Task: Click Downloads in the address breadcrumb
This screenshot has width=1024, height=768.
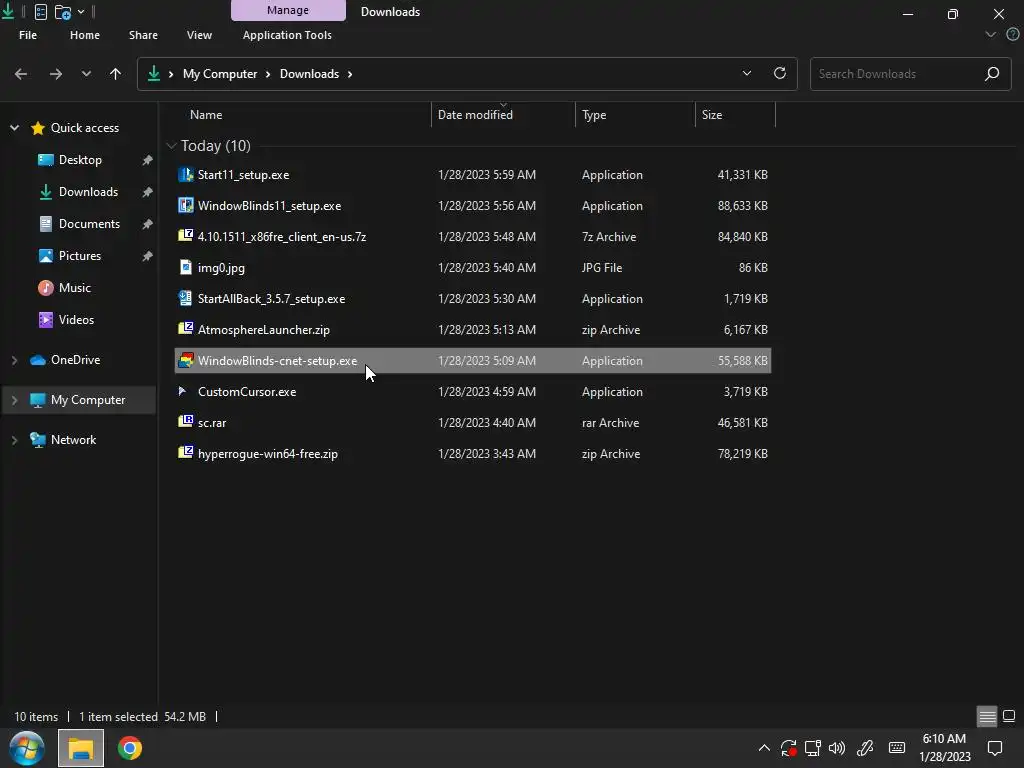Action: click(310, 74)
